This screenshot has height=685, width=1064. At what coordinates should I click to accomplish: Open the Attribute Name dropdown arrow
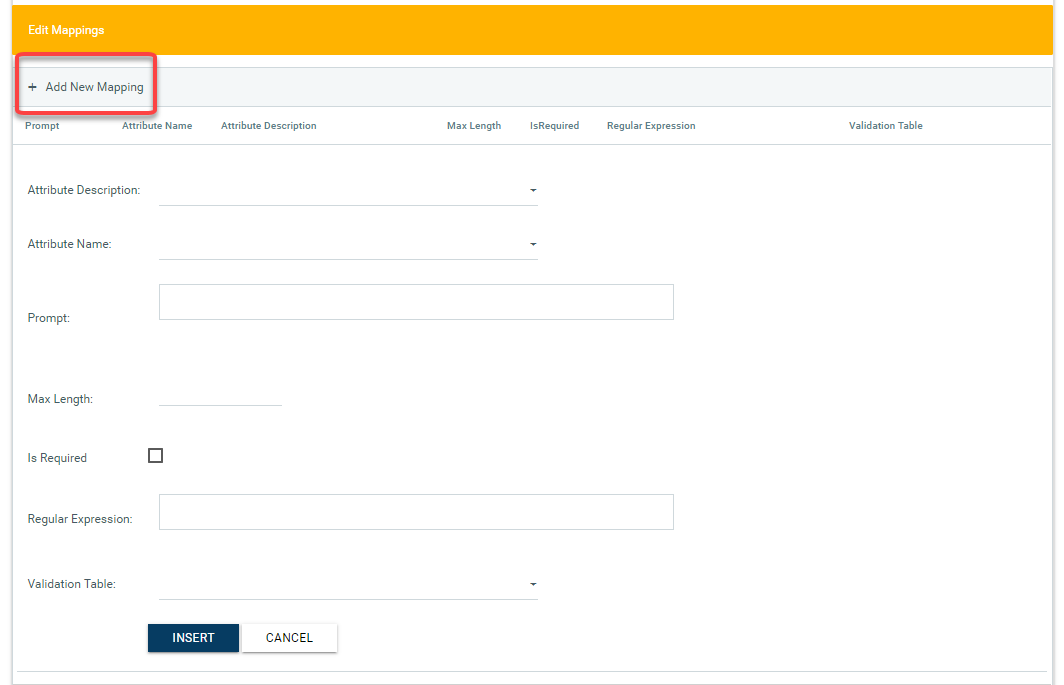coord(533,244)
